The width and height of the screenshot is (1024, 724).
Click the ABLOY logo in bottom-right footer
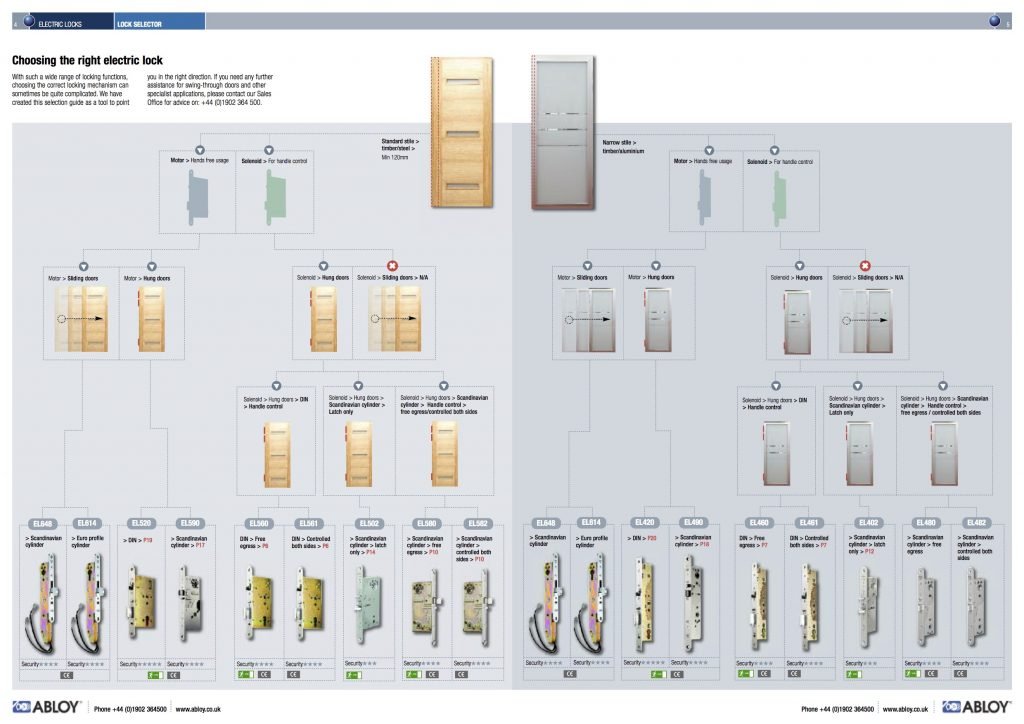coord(976,707)
